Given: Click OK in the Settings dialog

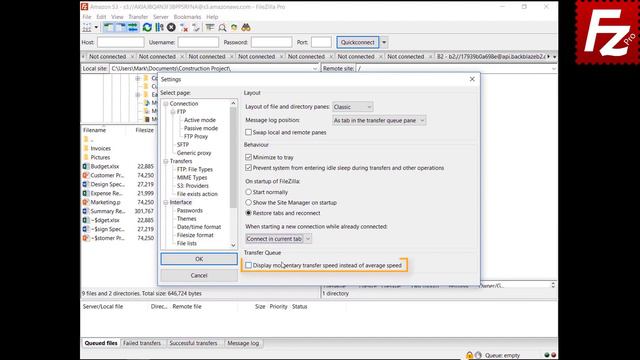Looking at the screenshot, I should [x=199, y=259].
